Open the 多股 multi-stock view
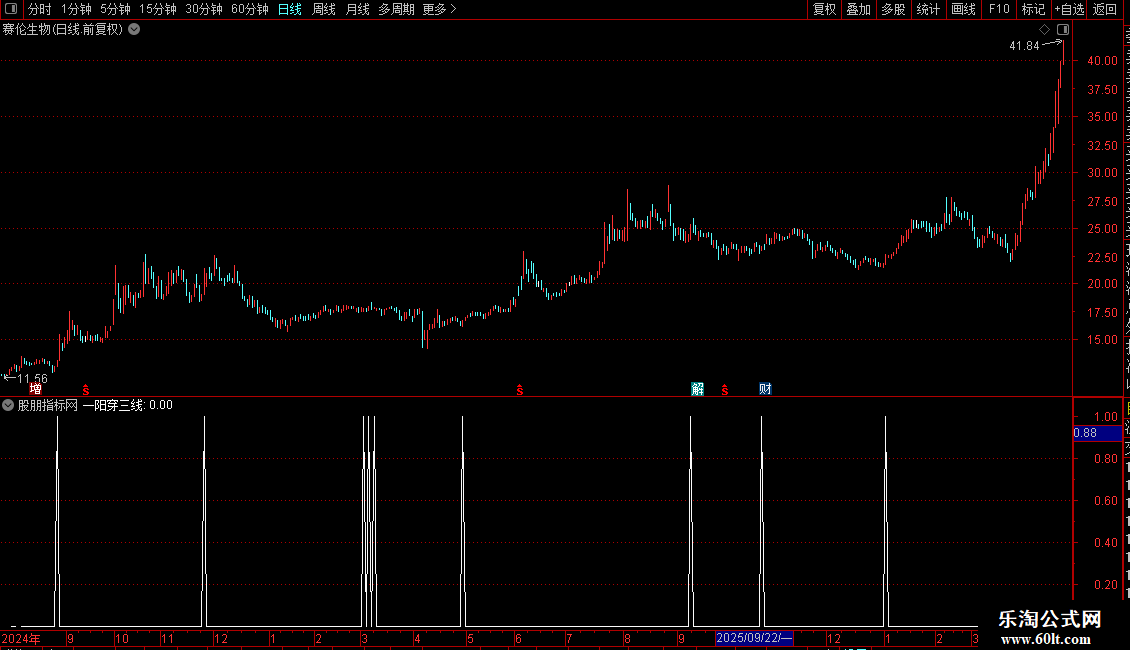The width and height of the screenshot is (1130, 650). coord(893,9)
